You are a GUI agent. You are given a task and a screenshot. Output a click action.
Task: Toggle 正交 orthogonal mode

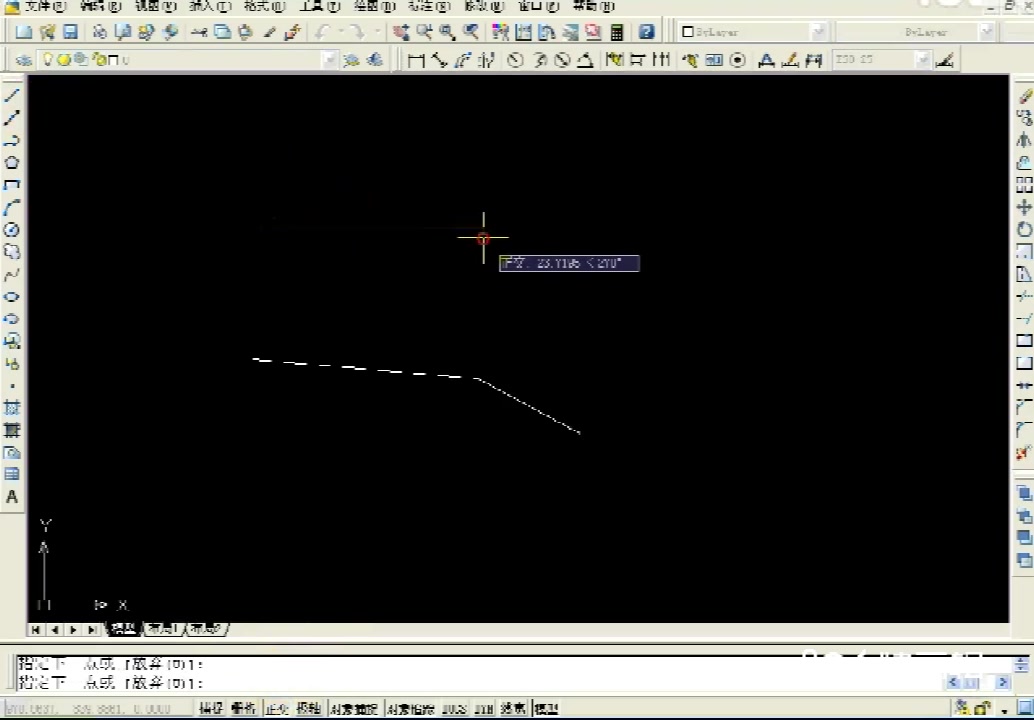(x=275, y=707)
